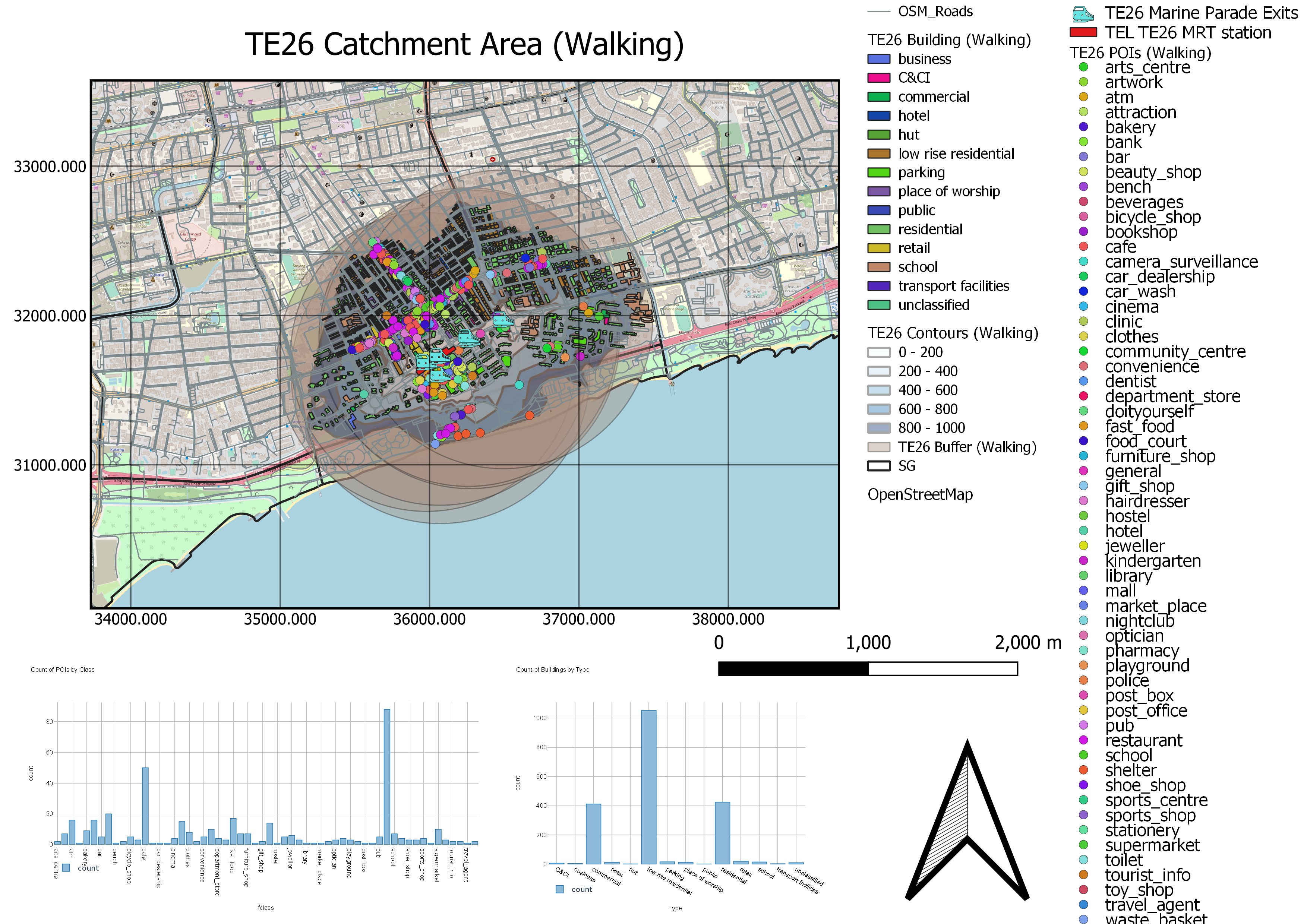Click the TE26 Catchment Area (Walking) title
1307x924 pixels.
[x=464, y=44]
